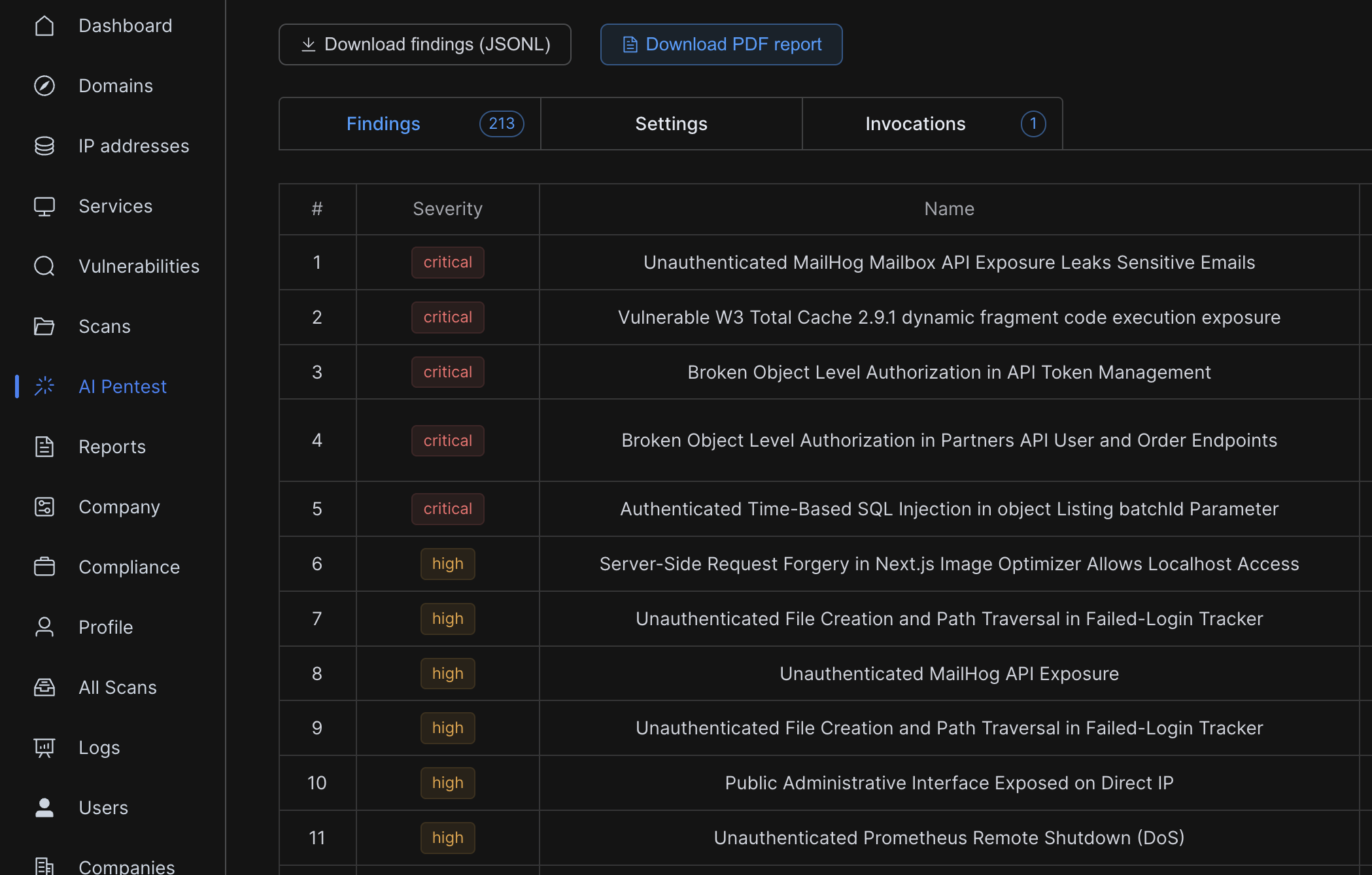This screenshot has height=875, width=1372.
Task: Click the Services monitor icon
Action: click(x=44, y=206)
